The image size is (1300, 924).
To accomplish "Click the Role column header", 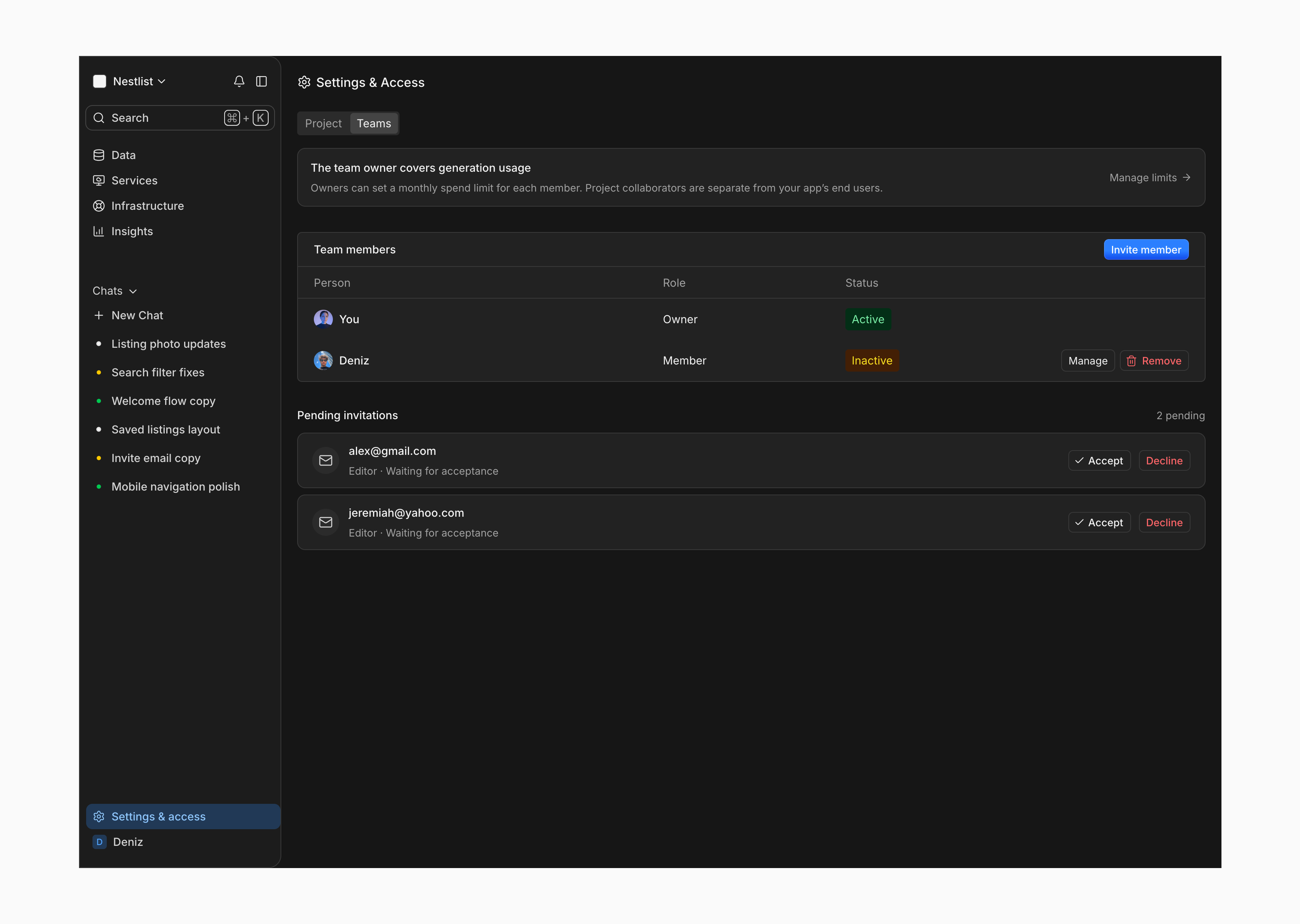I will [x=674, y=283].
